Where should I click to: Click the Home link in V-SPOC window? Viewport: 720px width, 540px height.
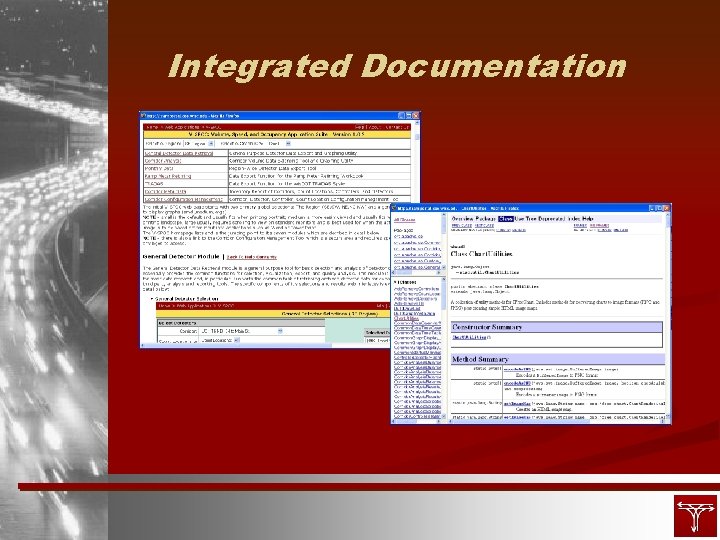[x=152, y=127]
